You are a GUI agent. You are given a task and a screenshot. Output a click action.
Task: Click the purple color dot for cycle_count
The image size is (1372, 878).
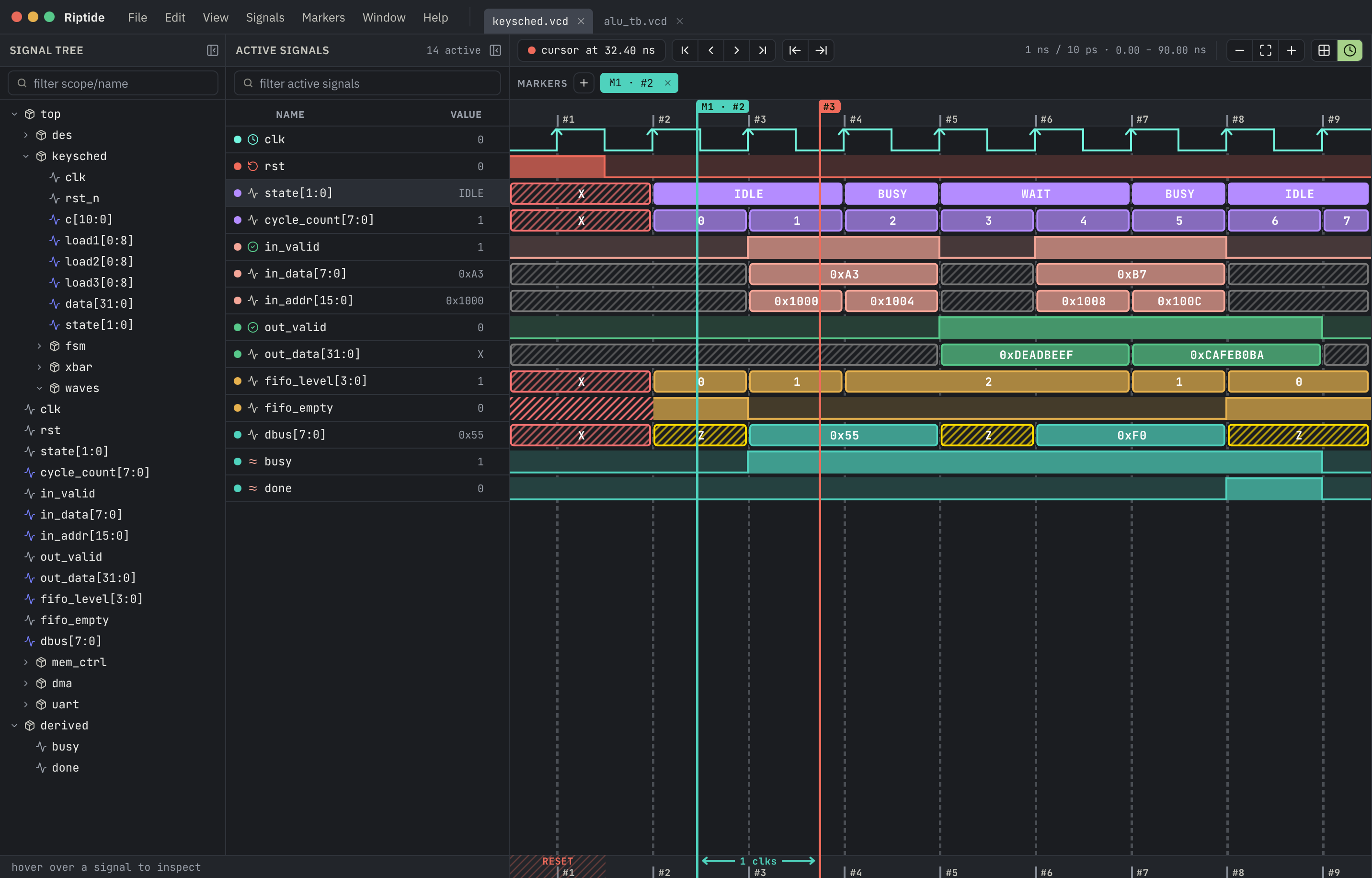(238, 220)
